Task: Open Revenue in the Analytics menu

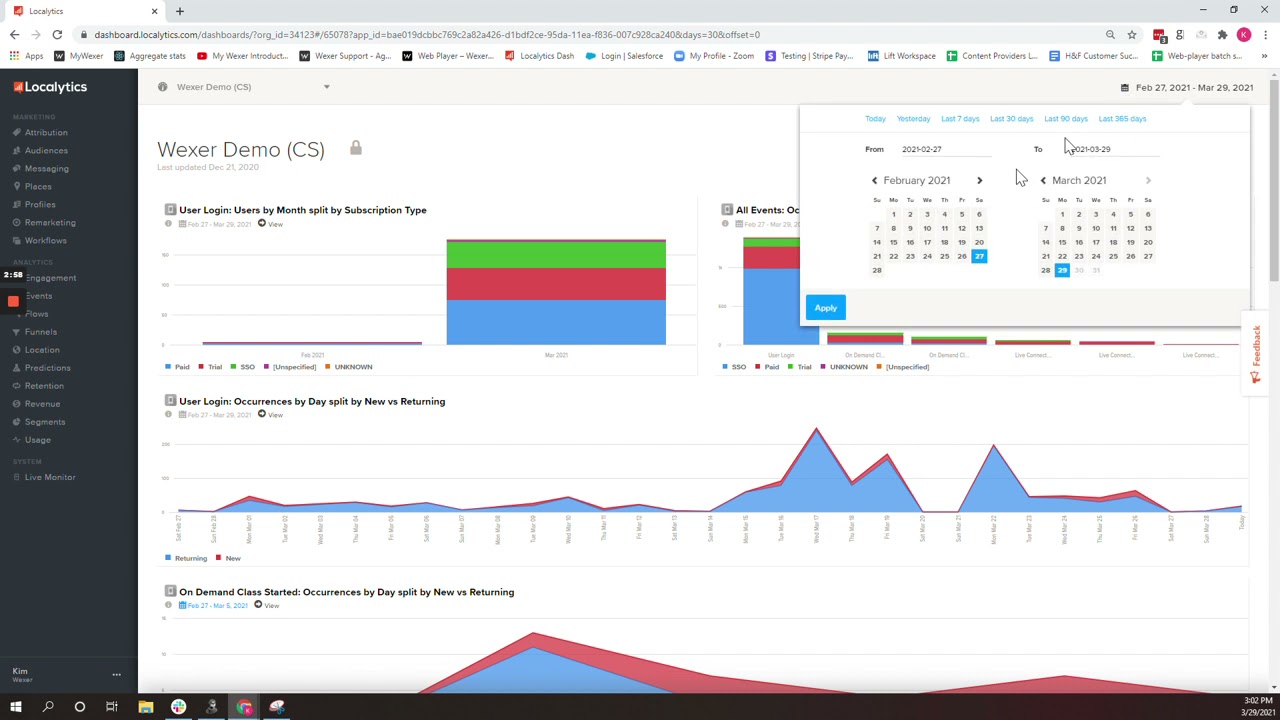Action: 42,404
